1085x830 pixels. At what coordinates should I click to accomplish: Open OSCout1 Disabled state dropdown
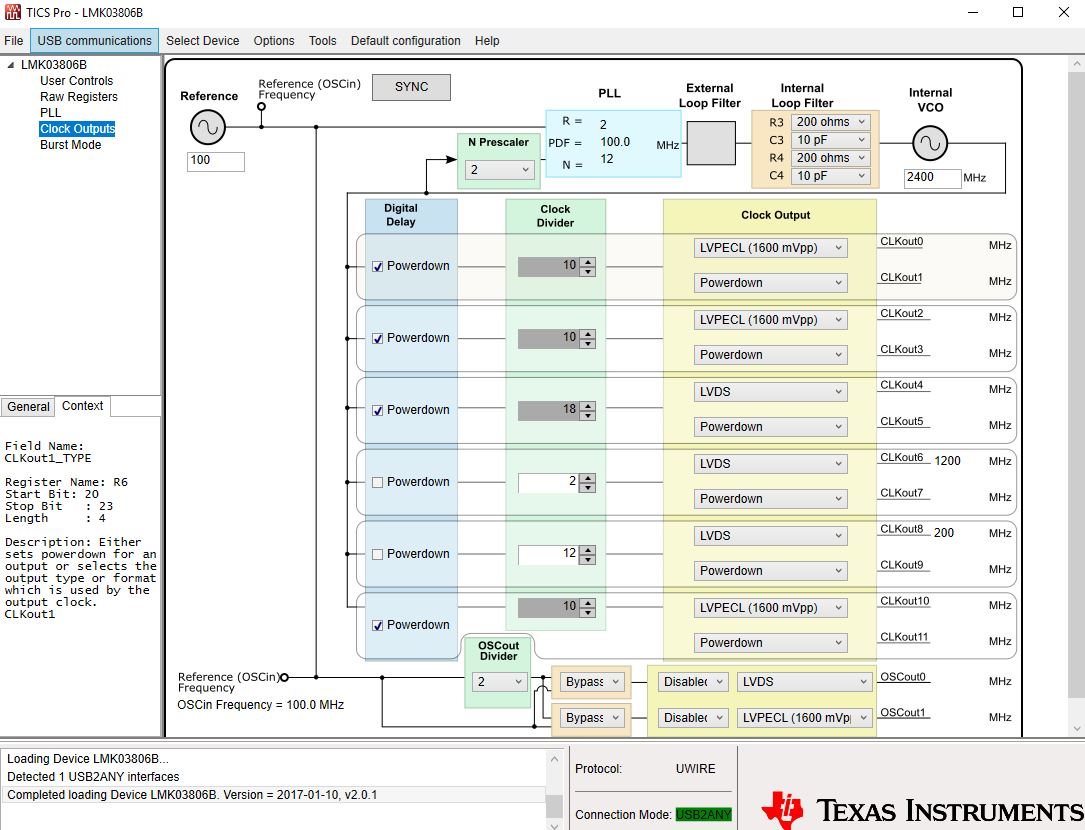point(693,718)
